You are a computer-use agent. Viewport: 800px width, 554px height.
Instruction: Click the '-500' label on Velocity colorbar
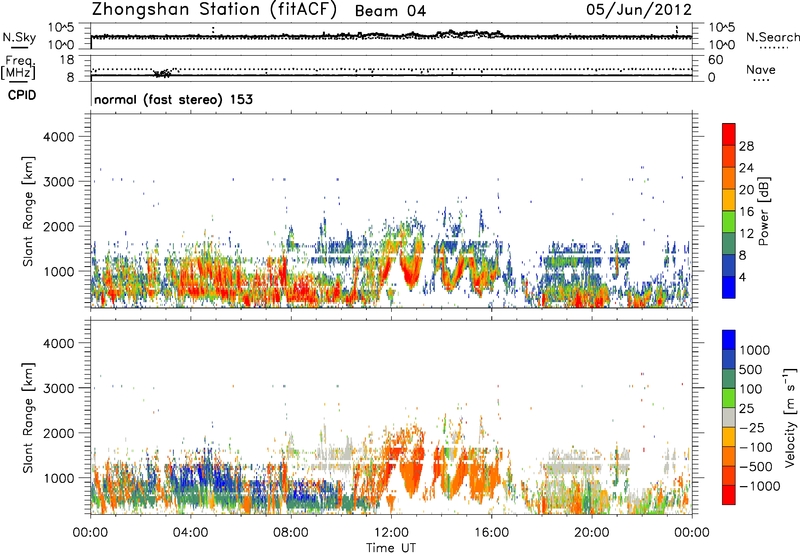click(756, 466)
